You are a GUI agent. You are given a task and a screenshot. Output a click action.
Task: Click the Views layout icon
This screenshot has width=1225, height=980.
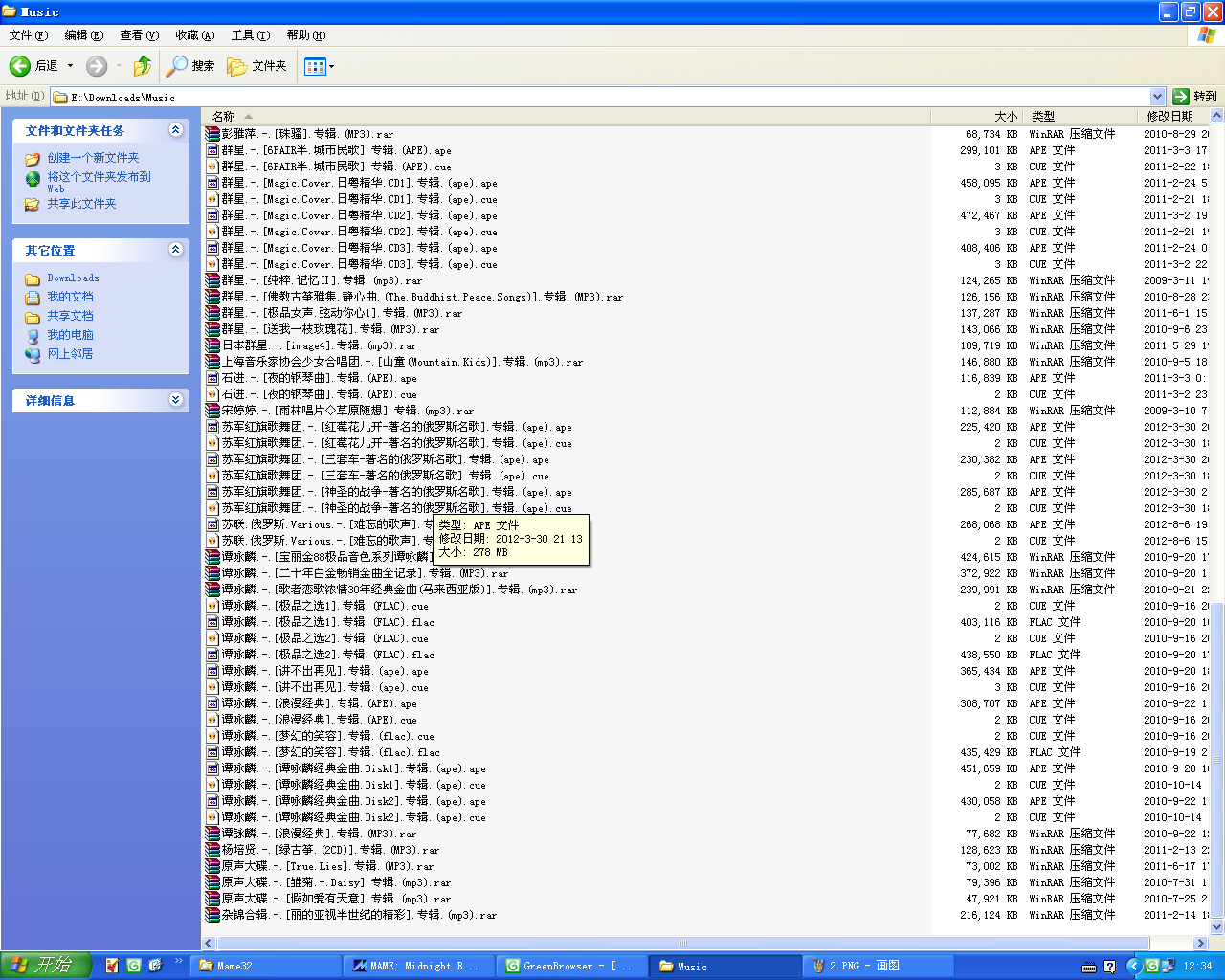click(x=314, y=66)
